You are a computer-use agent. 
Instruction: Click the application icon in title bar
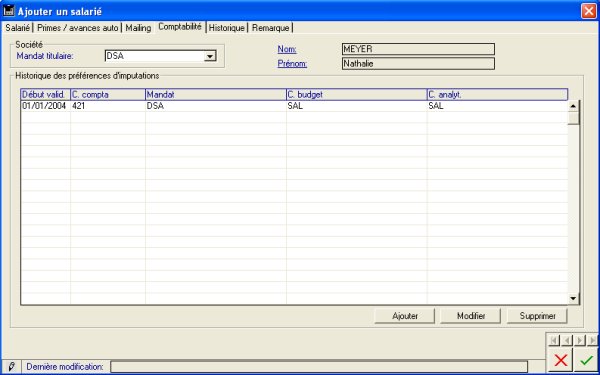[8, 11]
